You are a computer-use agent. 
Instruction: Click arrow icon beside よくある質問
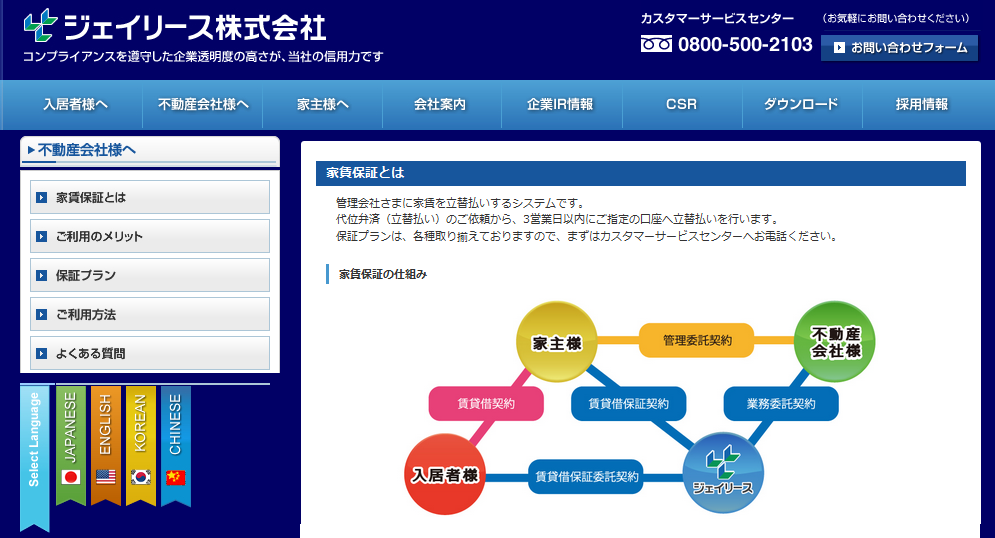pos(42,353)
